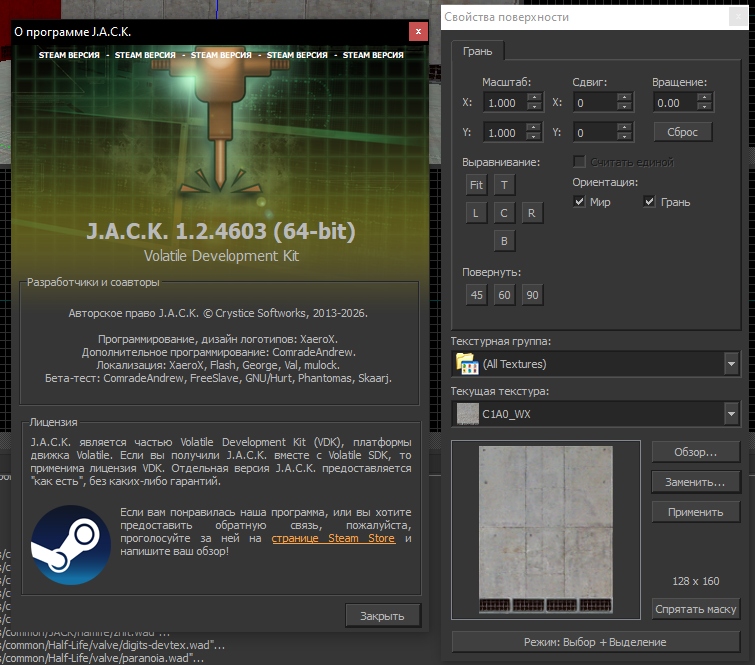Rotate texture by 45 degrees
The width and height of the screenshot is (755, 665).
477,295
